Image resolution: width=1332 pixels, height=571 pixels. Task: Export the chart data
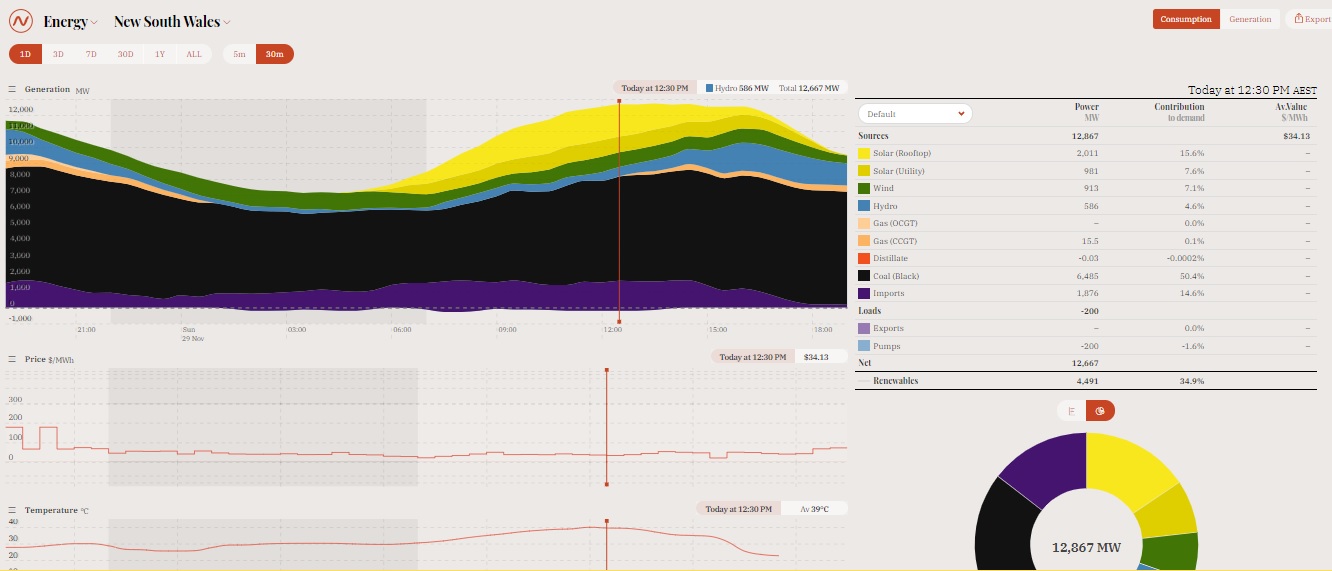coord(1312,19)
